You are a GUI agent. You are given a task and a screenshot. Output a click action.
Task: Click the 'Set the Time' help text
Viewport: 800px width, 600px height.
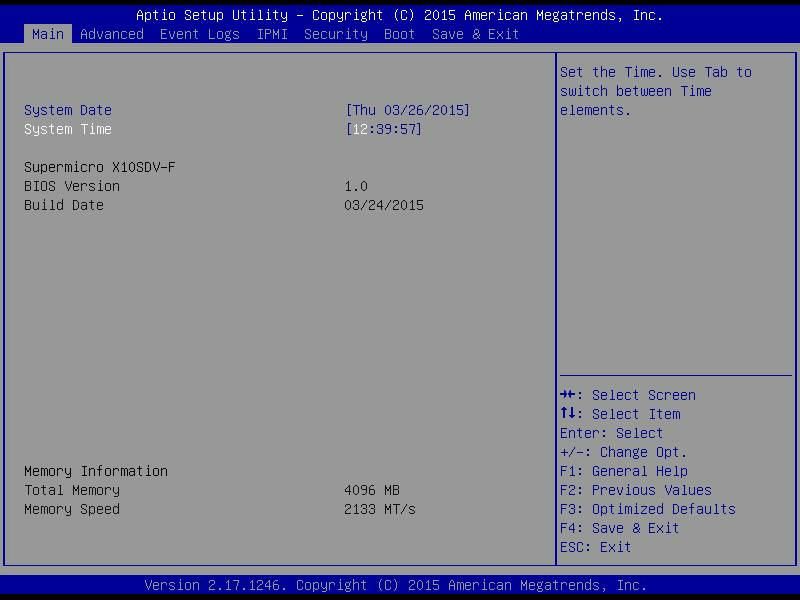point(656,91)
